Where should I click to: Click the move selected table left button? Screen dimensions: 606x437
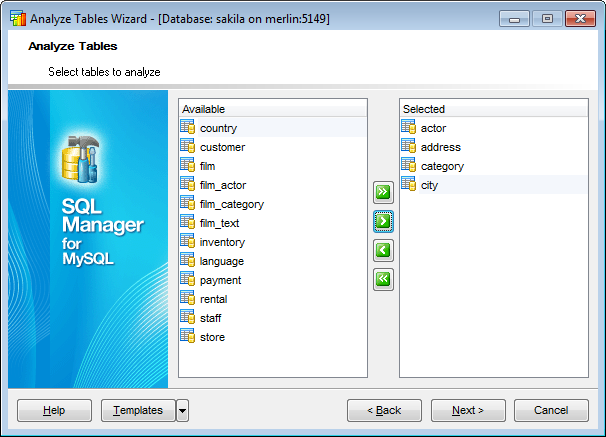[383, 250]
